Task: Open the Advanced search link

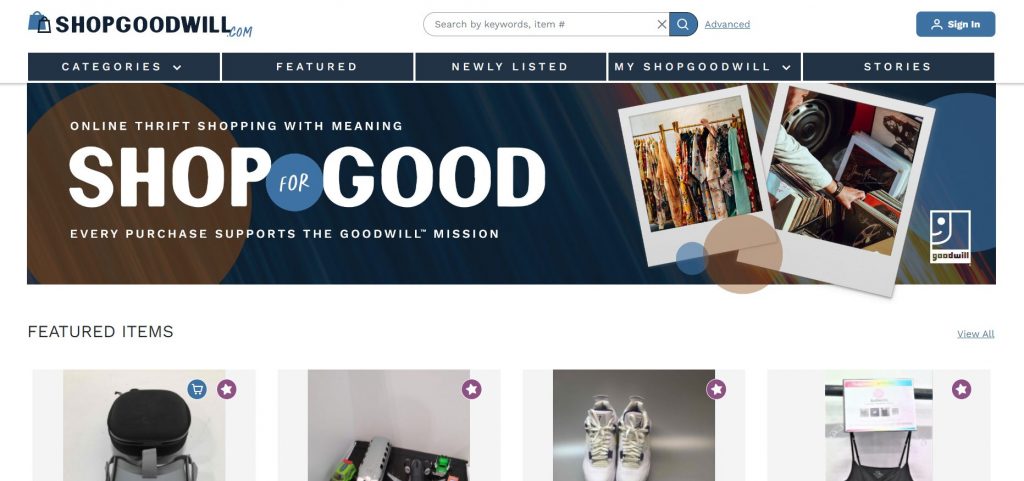Action: click(727, 24)
